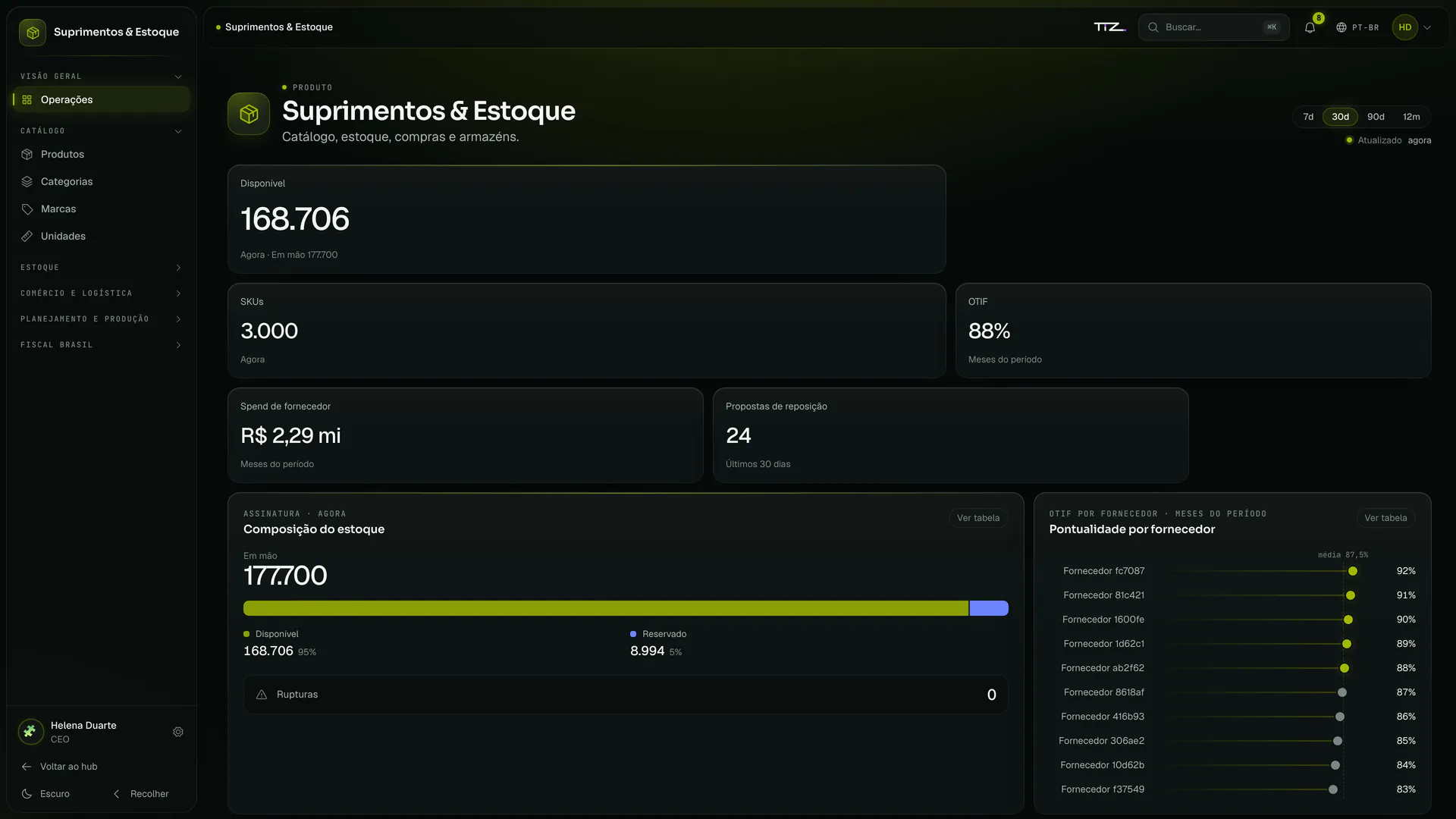The width and height of the screenshot is (1456, 819).
Task: Collapse the Catálogo section
Action: 101,131
